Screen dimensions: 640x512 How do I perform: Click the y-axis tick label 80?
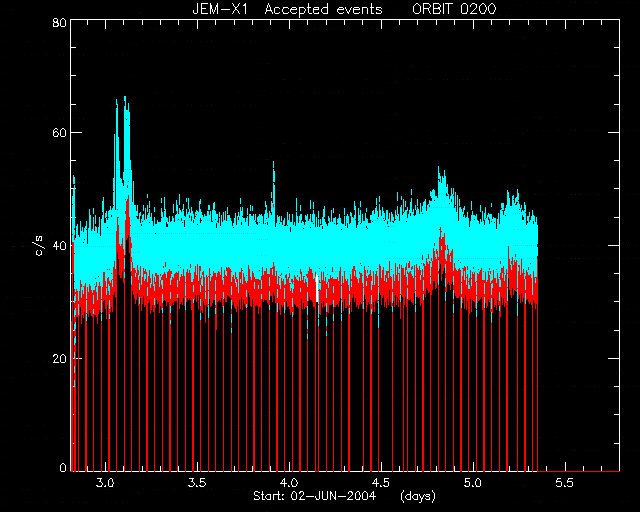click(59, 22)
